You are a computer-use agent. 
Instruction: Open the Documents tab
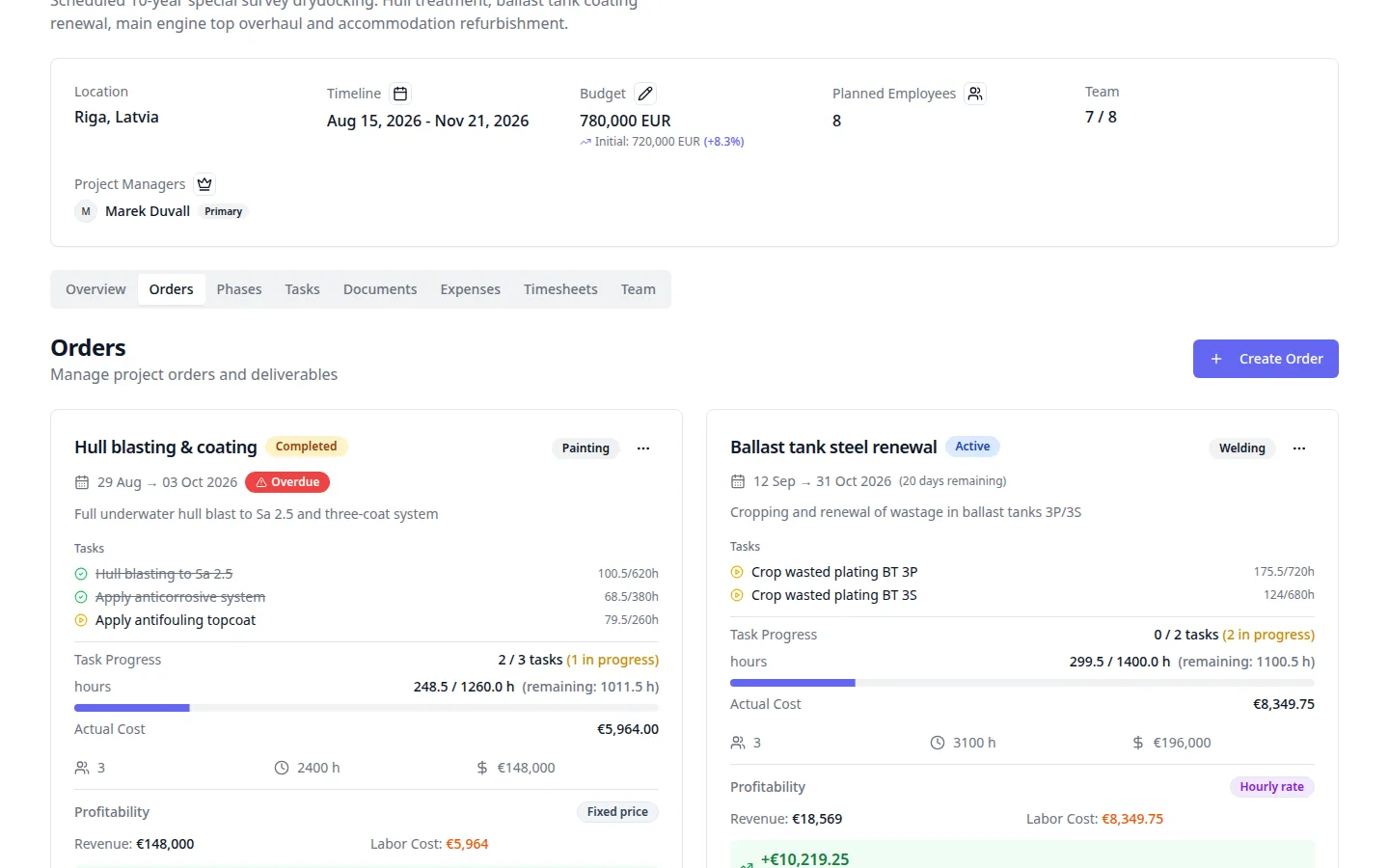pyautogui.click(x=380, y=289)
